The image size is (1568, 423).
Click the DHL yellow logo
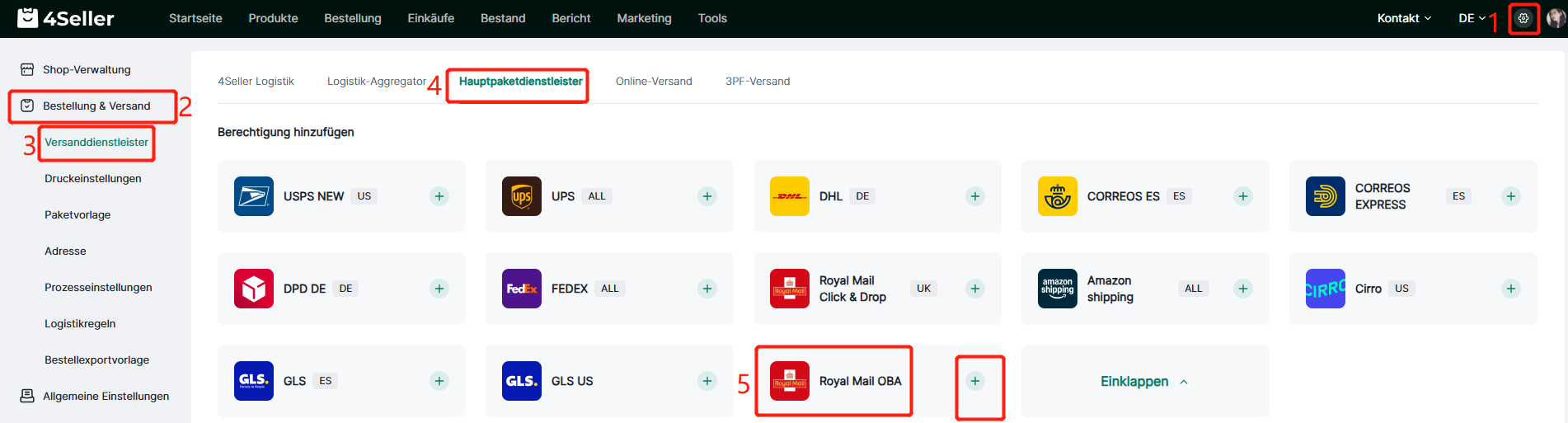coord(790,196)
